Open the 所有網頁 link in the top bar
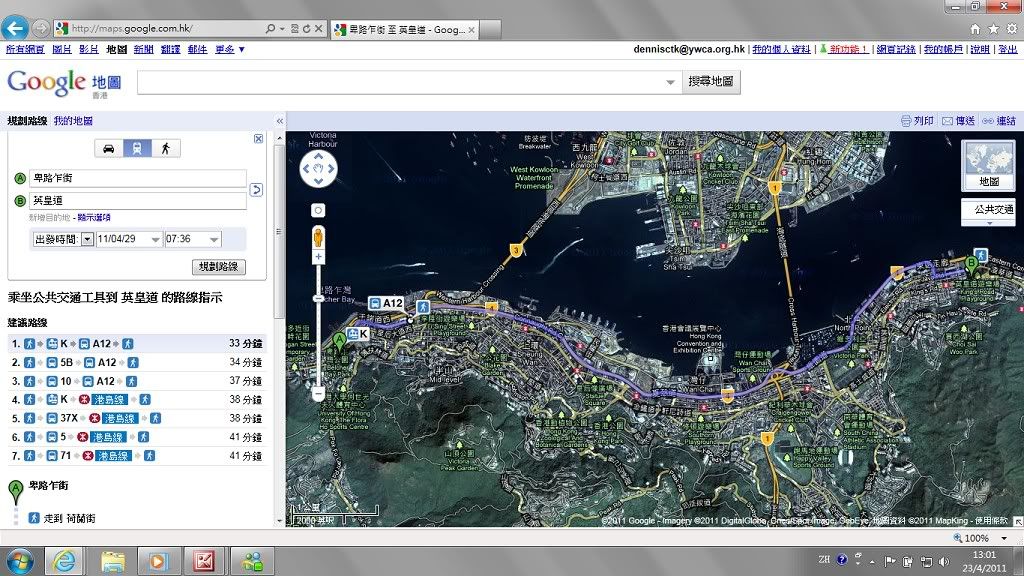1024x576 pixels. pyautogui.click(x=25, y=49)
